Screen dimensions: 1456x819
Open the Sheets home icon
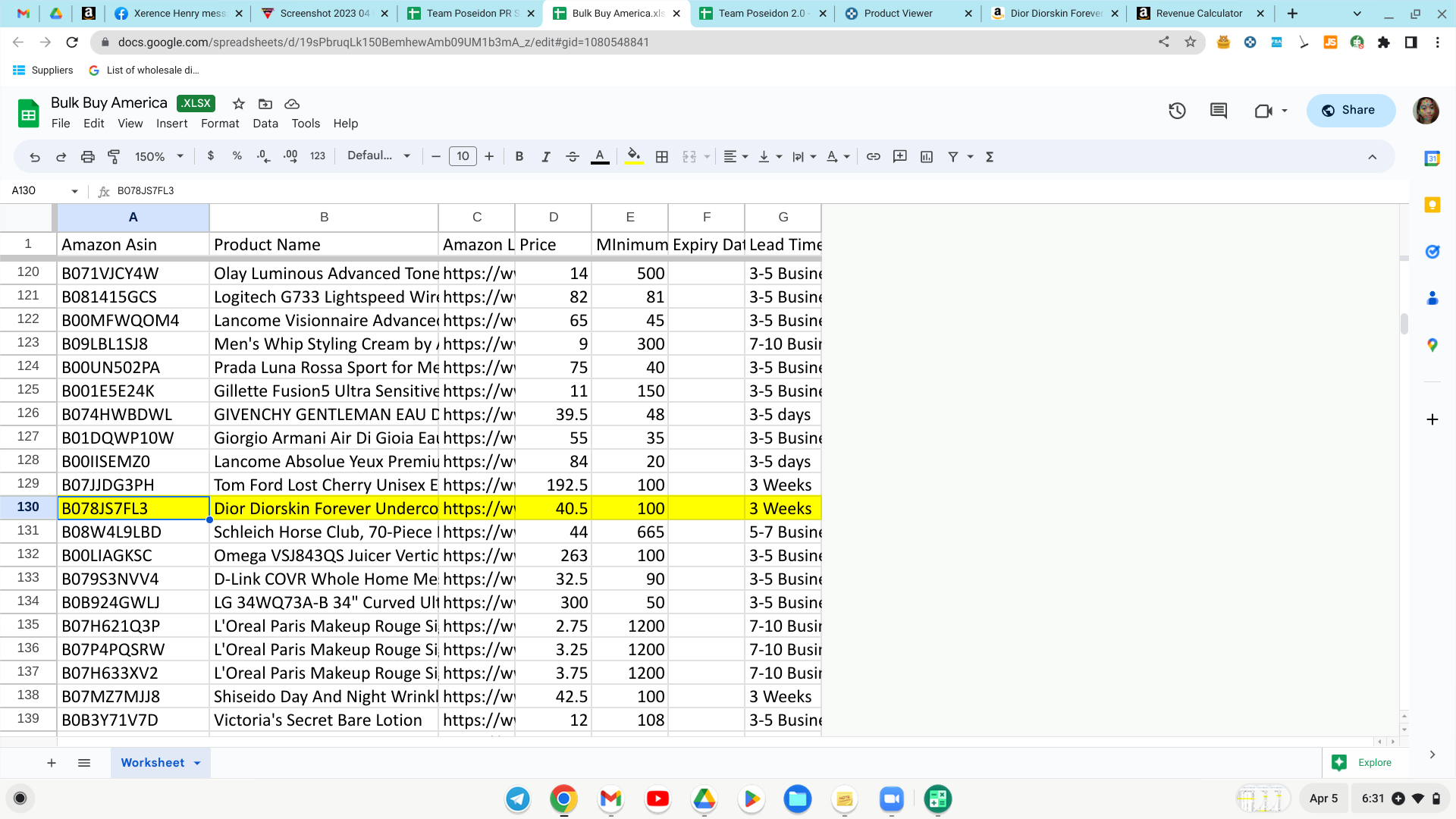(29, 114)
